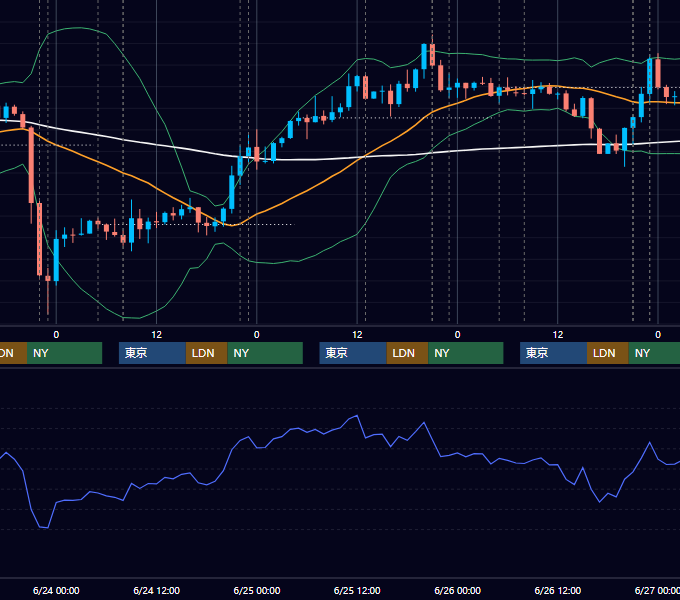Click the upper green Bollinger band peak
This screenshot has height=600, width=680.
[78, 28]
